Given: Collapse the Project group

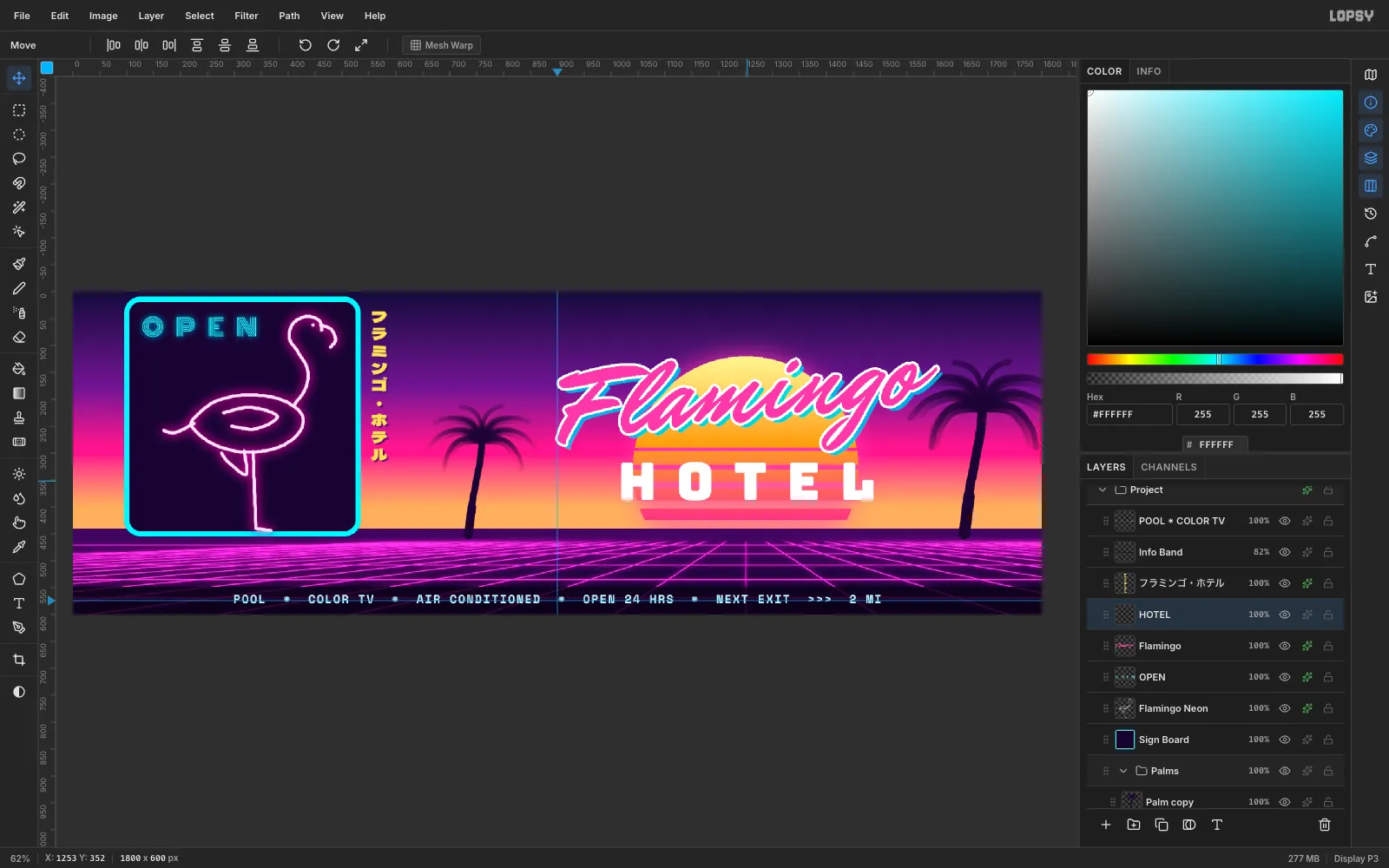Looking at the screenshot, I should [x=1103, y=490].
